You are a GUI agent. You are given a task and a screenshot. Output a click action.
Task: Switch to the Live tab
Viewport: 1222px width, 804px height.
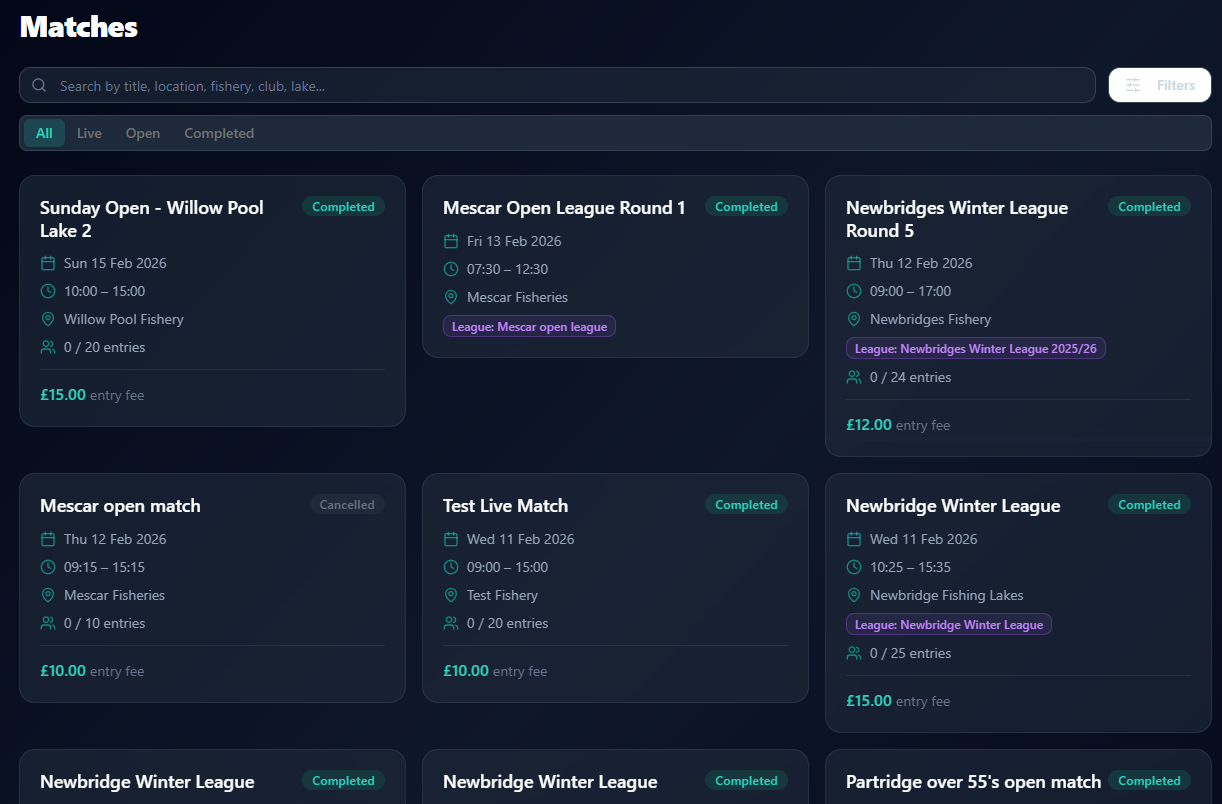pyautogui.click(x=89, y=134)
